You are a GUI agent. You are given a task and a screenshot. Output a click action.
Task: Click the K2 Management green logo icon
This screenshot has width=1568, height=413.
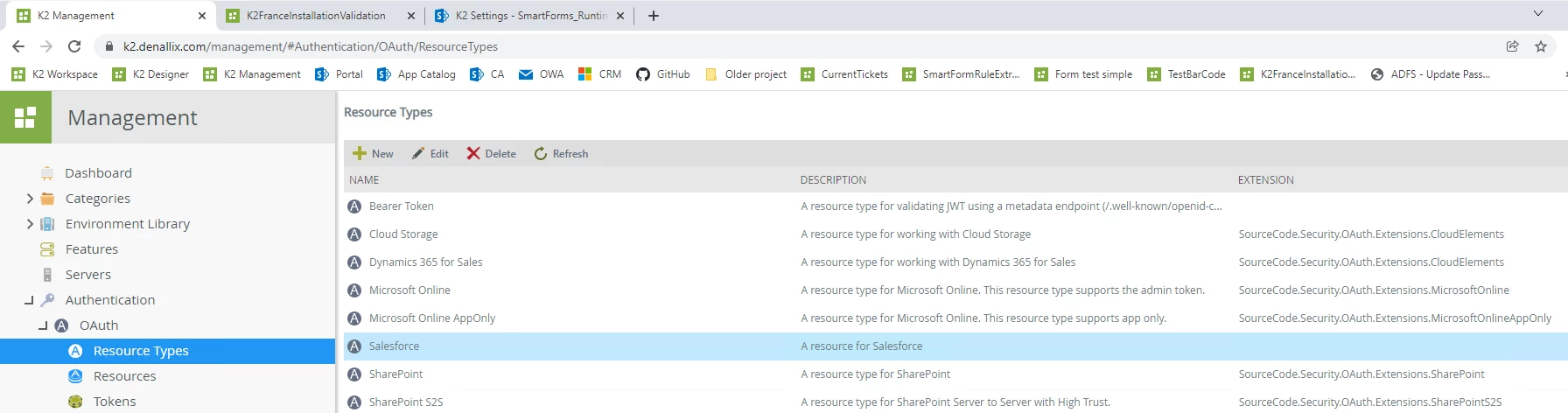point(25,117)
